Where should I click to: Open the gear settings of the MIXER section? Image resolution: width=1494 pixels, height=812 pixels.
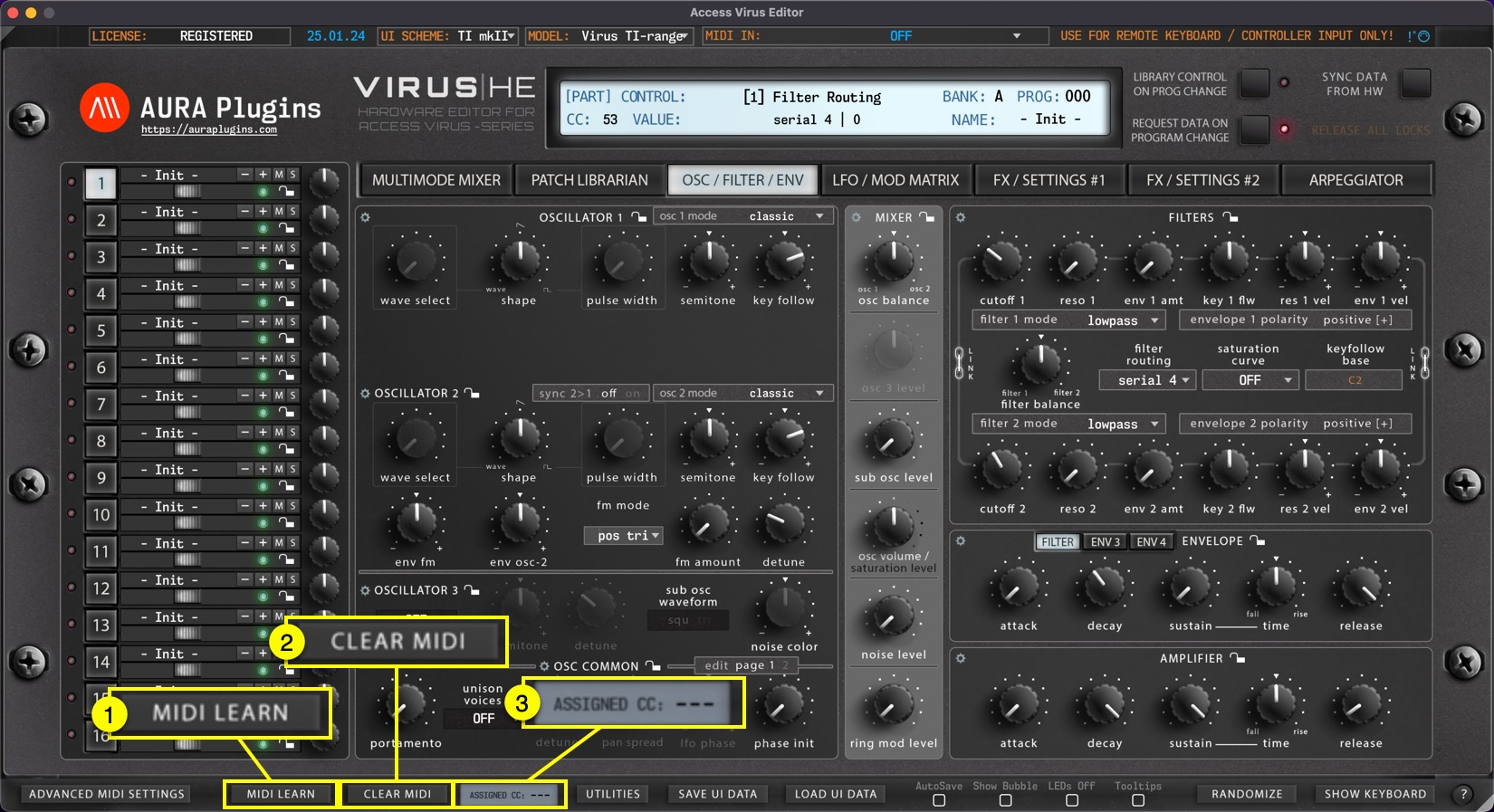(x=856, y=217)
